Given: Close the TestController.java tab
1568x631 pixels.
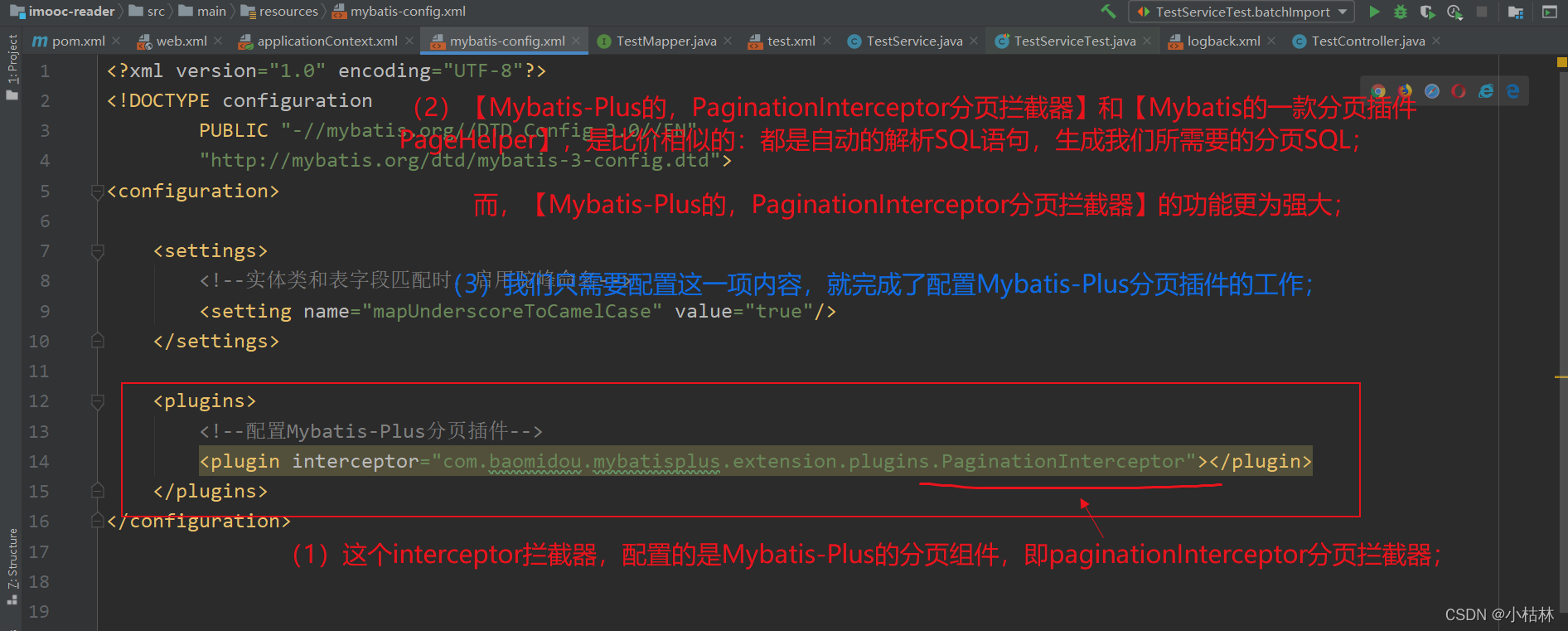Looking at the screenshot, I should pos(1436,41).
